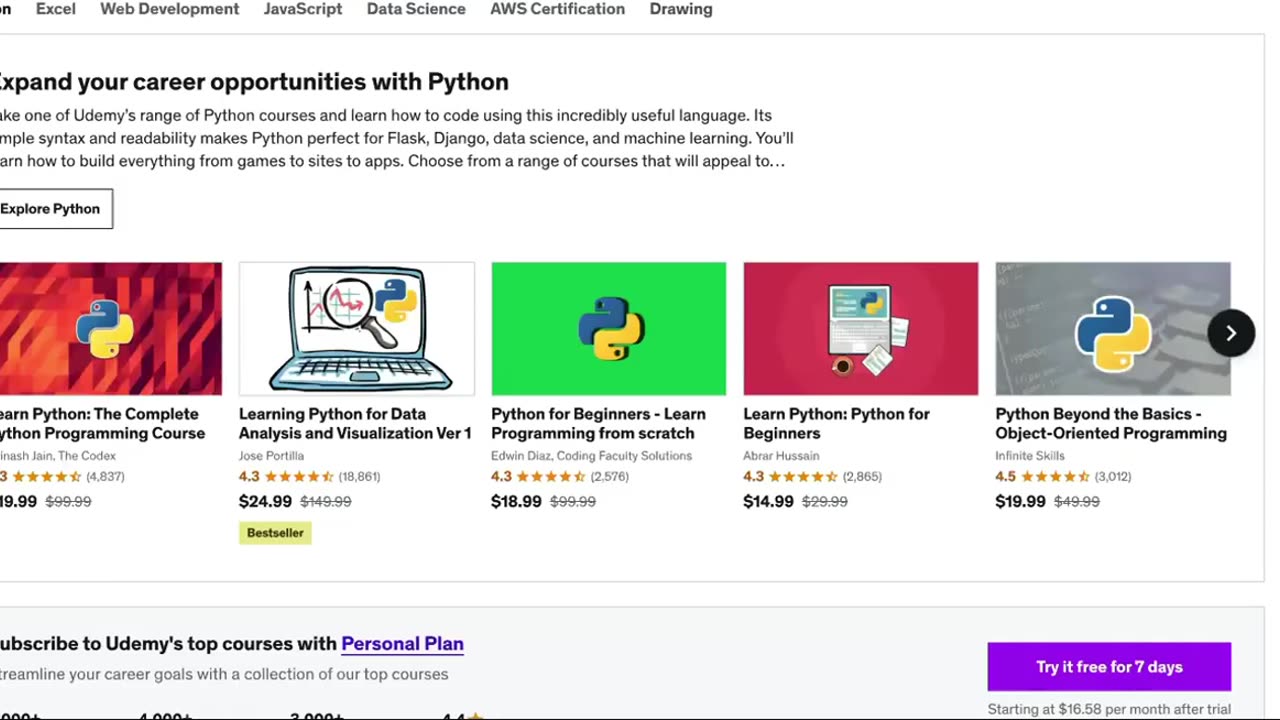Open the Web Development category tab

170,9
